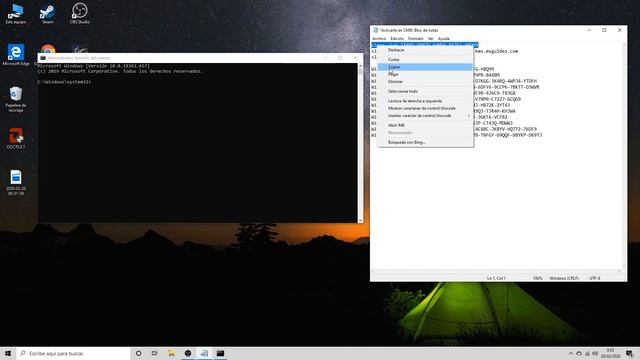640x360 pixels.
Task: Minimize the Command Prompt window
Action: [x=325, y=58]
